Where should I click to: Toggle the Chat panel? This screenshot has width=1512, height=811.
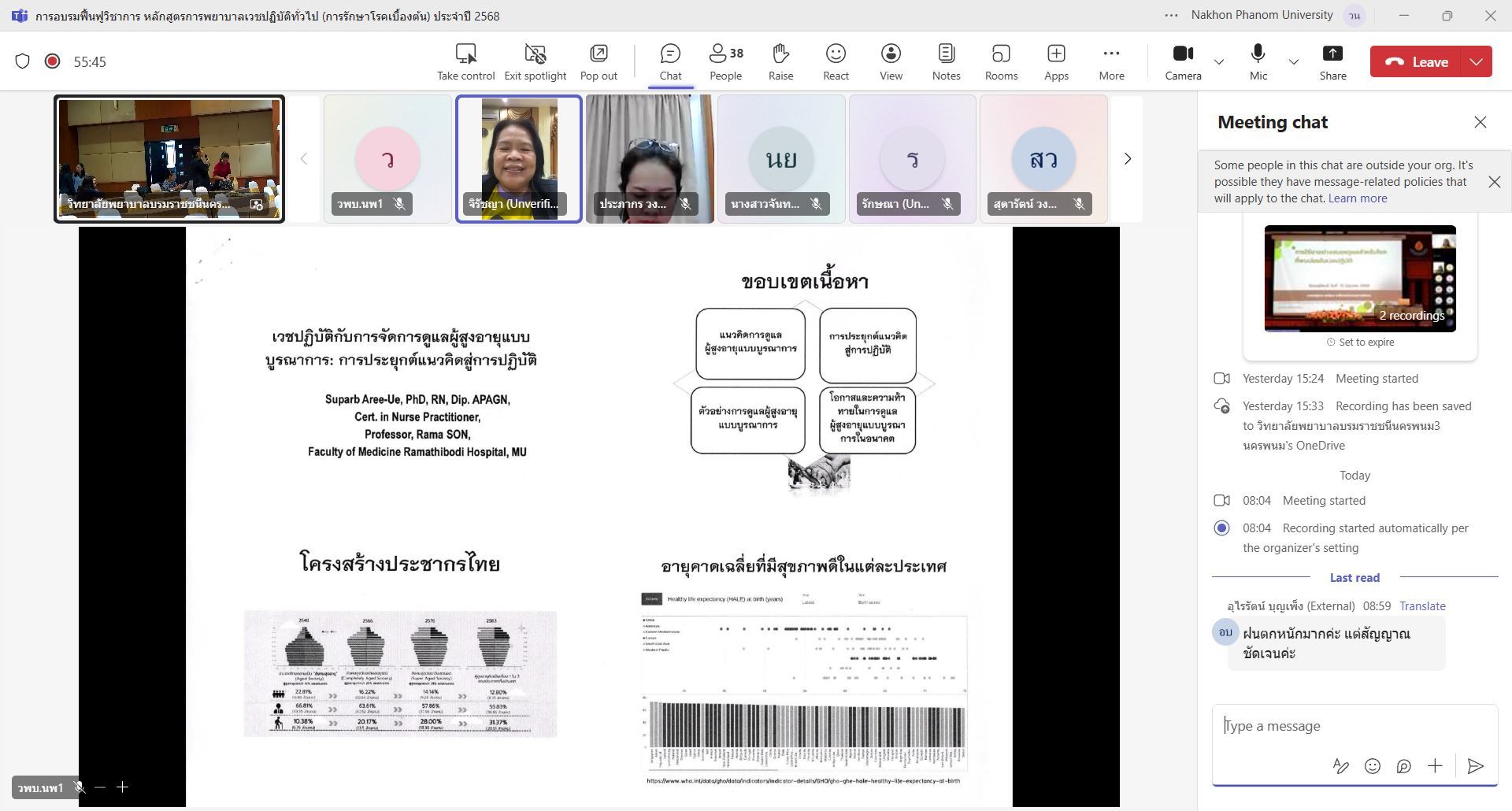click(x=670, y=61)
